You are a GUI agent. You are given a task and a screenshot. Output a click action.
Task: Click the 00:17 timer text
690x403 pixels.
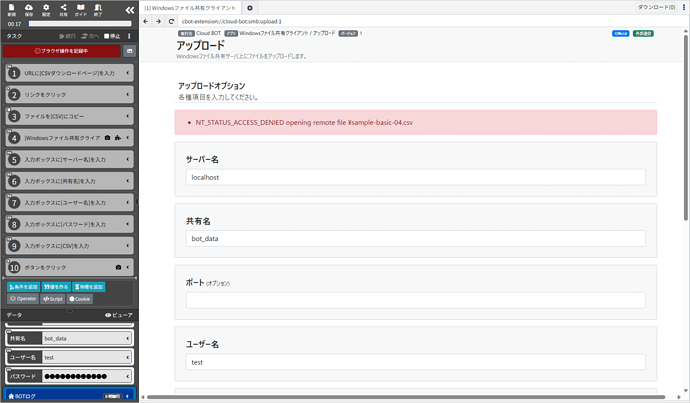pyautogui.click(x=14, y=24)
